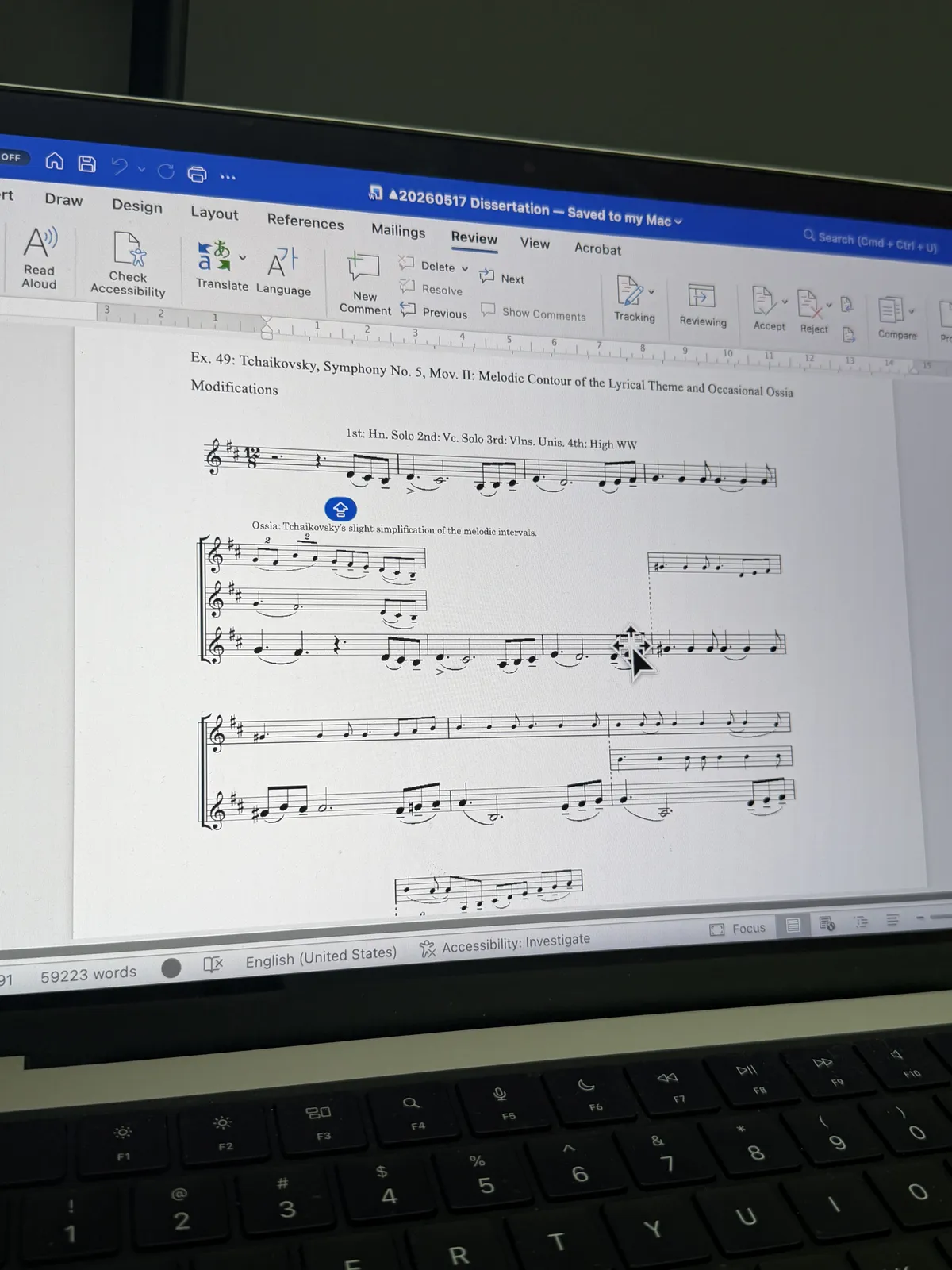This screenshot has height=1270, width=952.
Task: Click Show Comments button
Action: [534, 313]
